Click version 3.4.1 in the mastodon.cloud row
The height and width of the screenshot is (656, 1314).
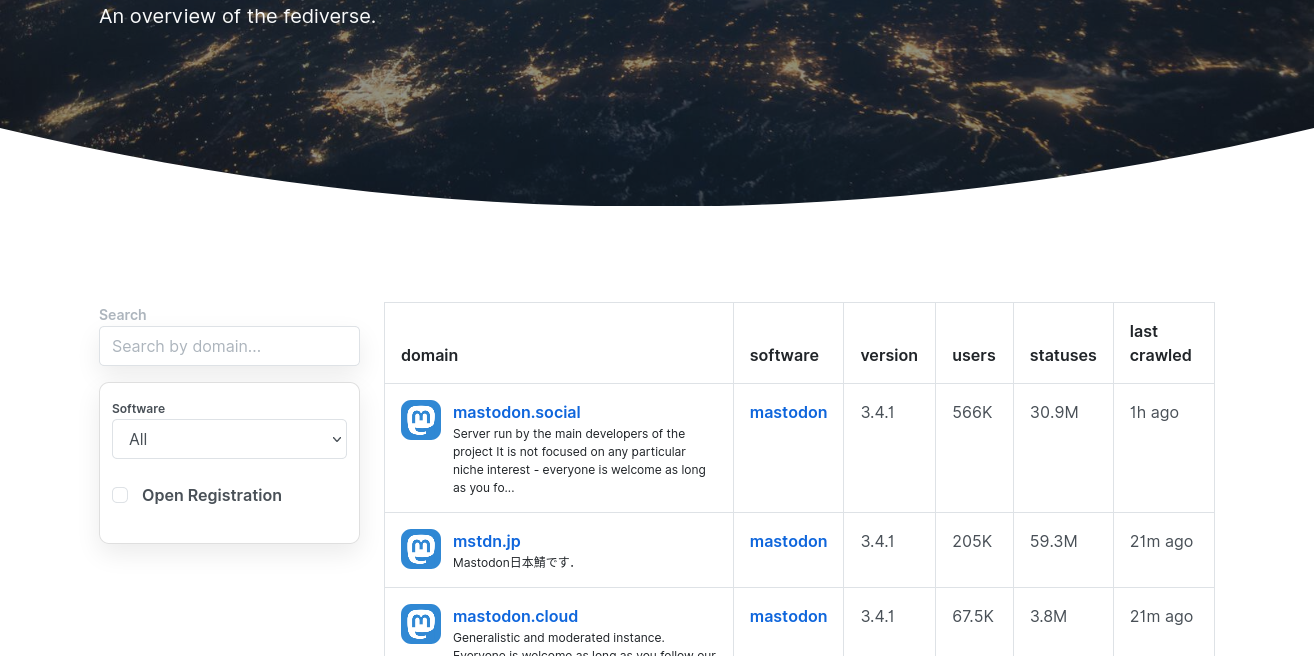pyautogui.click(x=877, y=616)
